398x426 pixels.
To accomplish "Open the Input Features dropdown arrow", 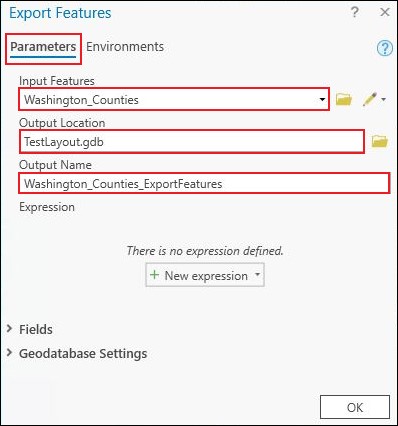I will click(322, 99).
